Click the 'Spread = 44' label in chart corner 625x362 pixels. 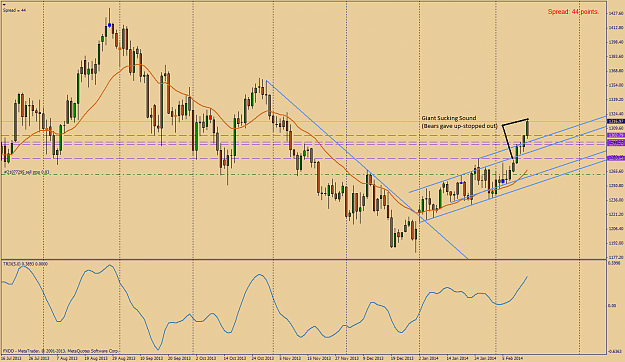[x=15, y=10]
